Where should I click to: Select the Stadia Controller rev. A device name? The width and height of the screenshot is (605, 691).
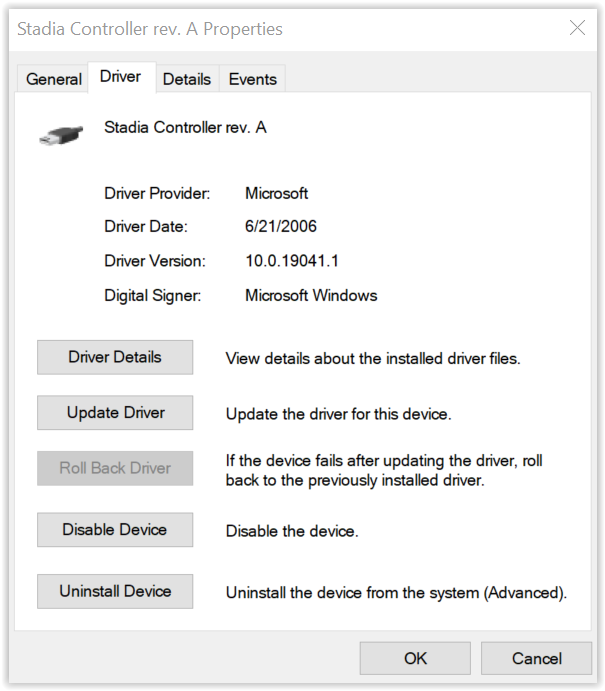[185, 127]
